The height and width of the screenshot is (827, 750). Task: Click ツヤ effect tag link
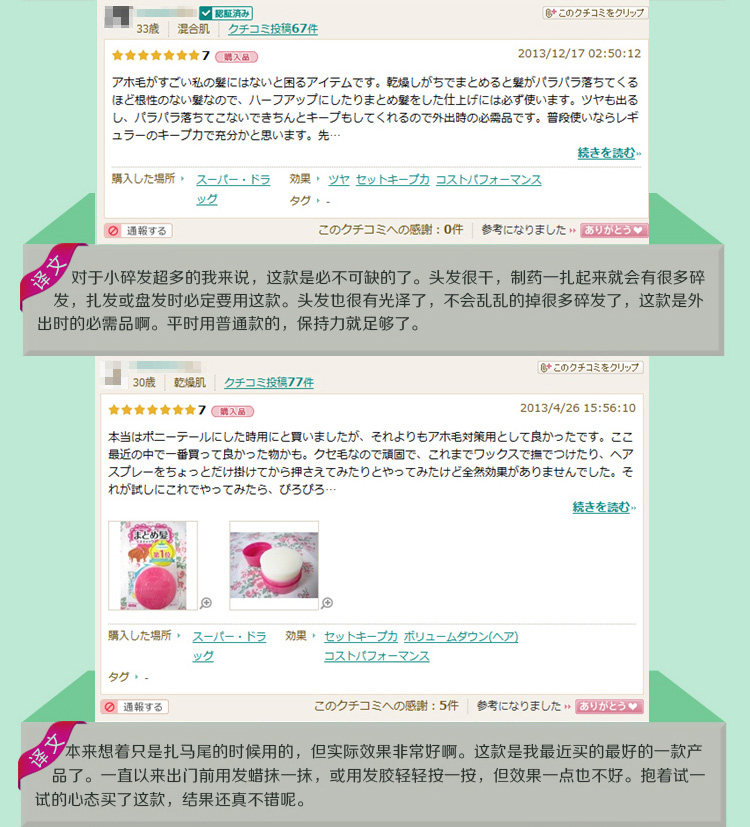(x=339, y=179)
